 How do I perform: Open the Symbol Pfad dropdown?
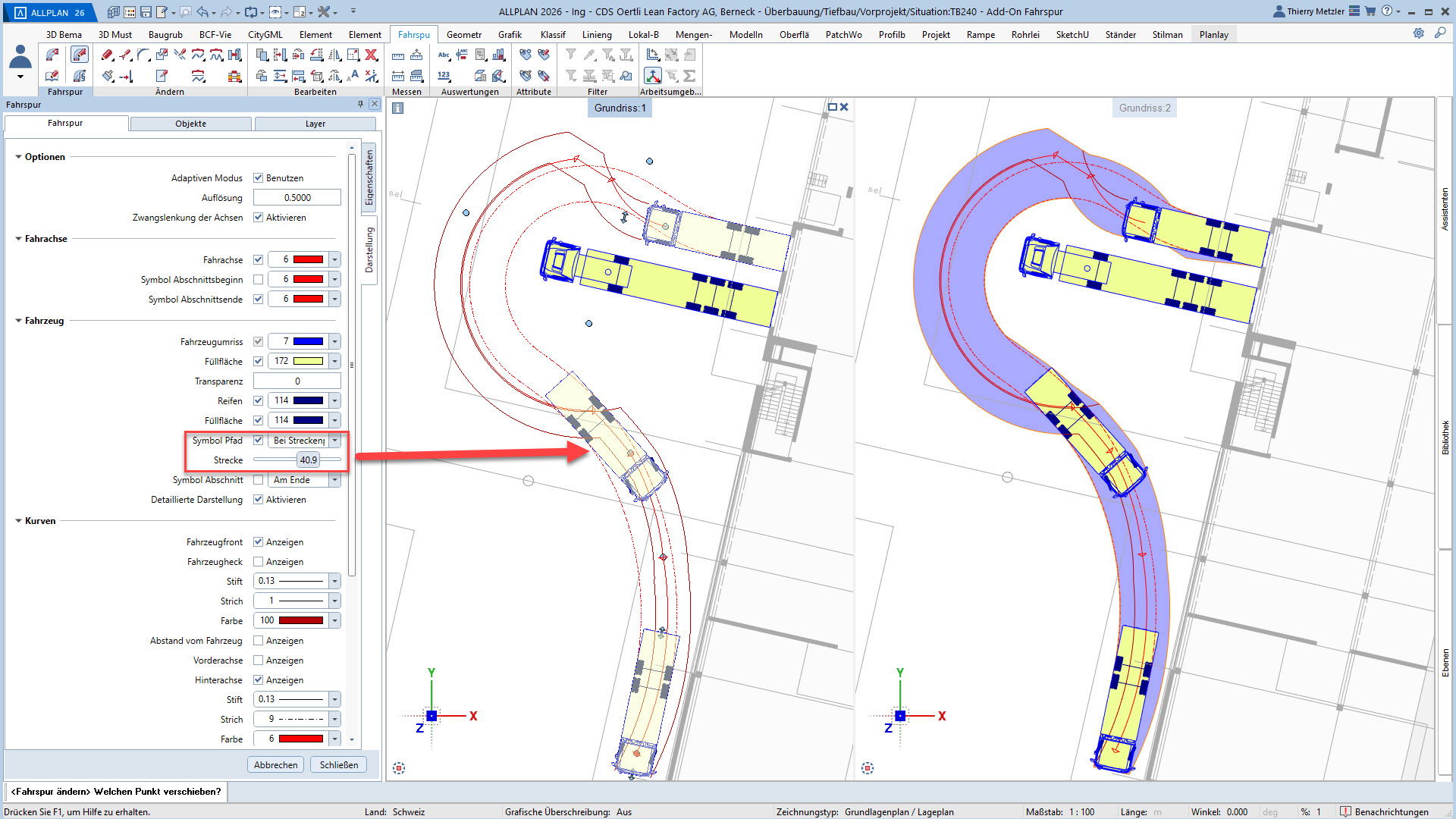pyautogui.click(x=334, y=440)
